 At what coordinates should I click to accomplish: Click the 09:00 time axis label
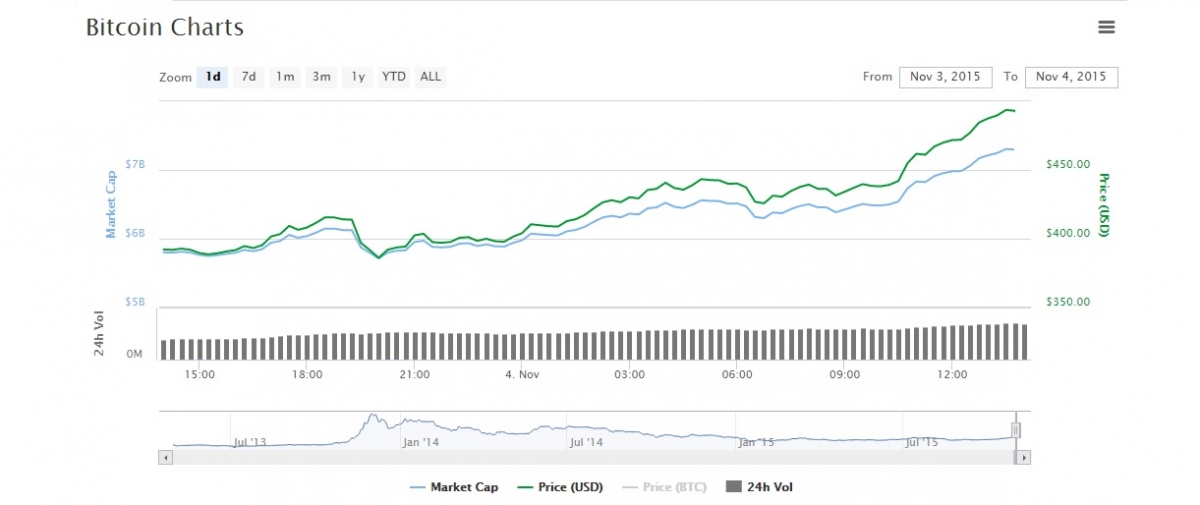pyautogui.click(x=845, y=375)
